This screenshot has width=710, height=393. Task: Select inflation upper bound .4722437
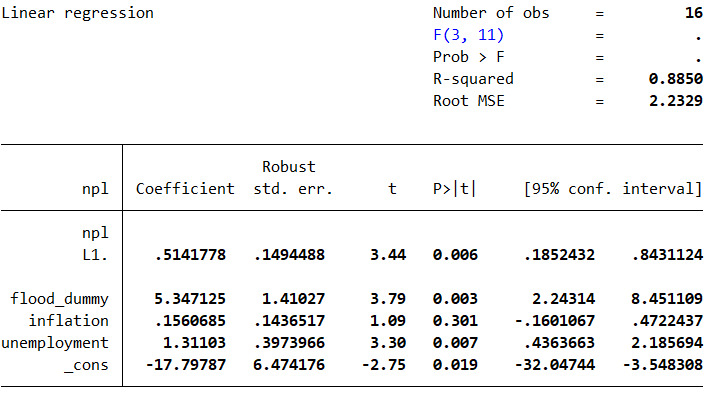coord(667,321)
